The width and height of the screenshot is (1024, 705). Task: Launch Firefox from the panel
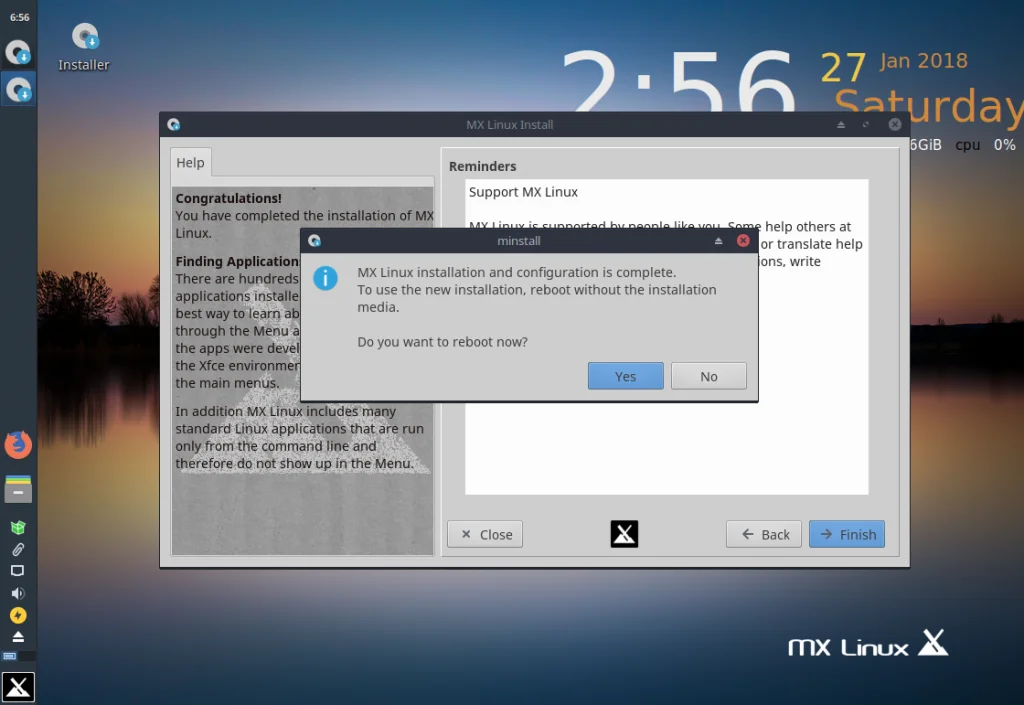18,445
